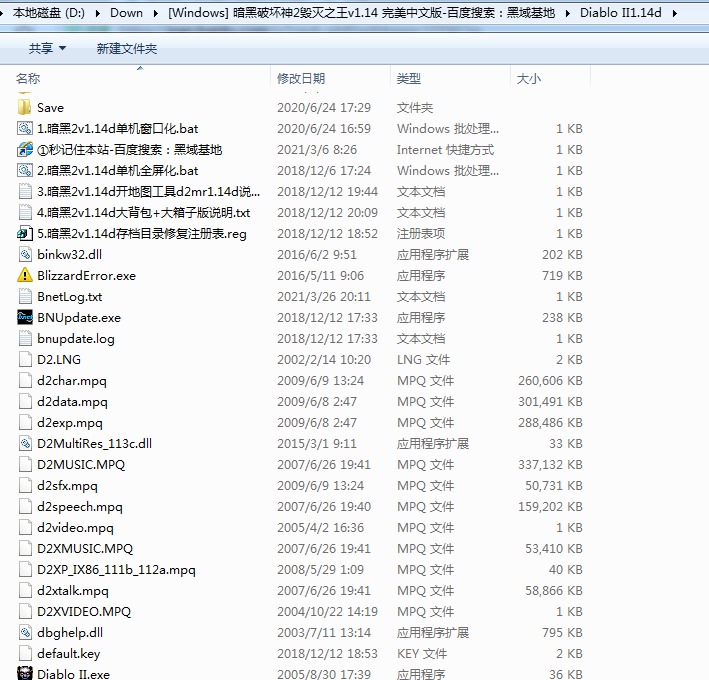
Task: Select the dbghelp.dll file icon
Action: (25, 633)
